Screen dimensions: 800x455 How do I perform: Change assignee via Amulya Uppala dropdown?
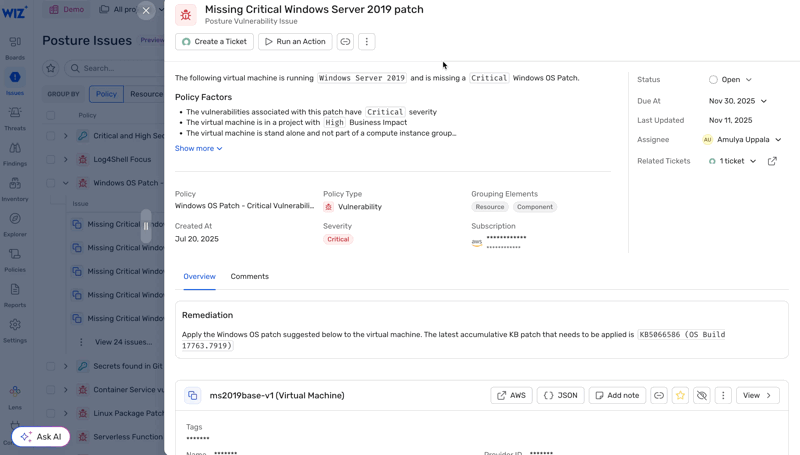pos(742,140)
